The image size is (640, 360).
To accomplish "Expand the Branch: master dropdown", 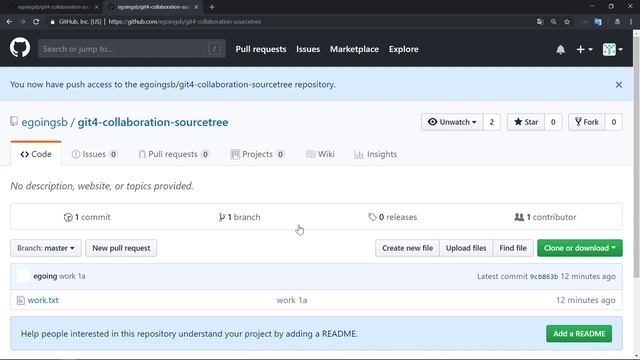I will pyautogui.click(x=46, y=248).
